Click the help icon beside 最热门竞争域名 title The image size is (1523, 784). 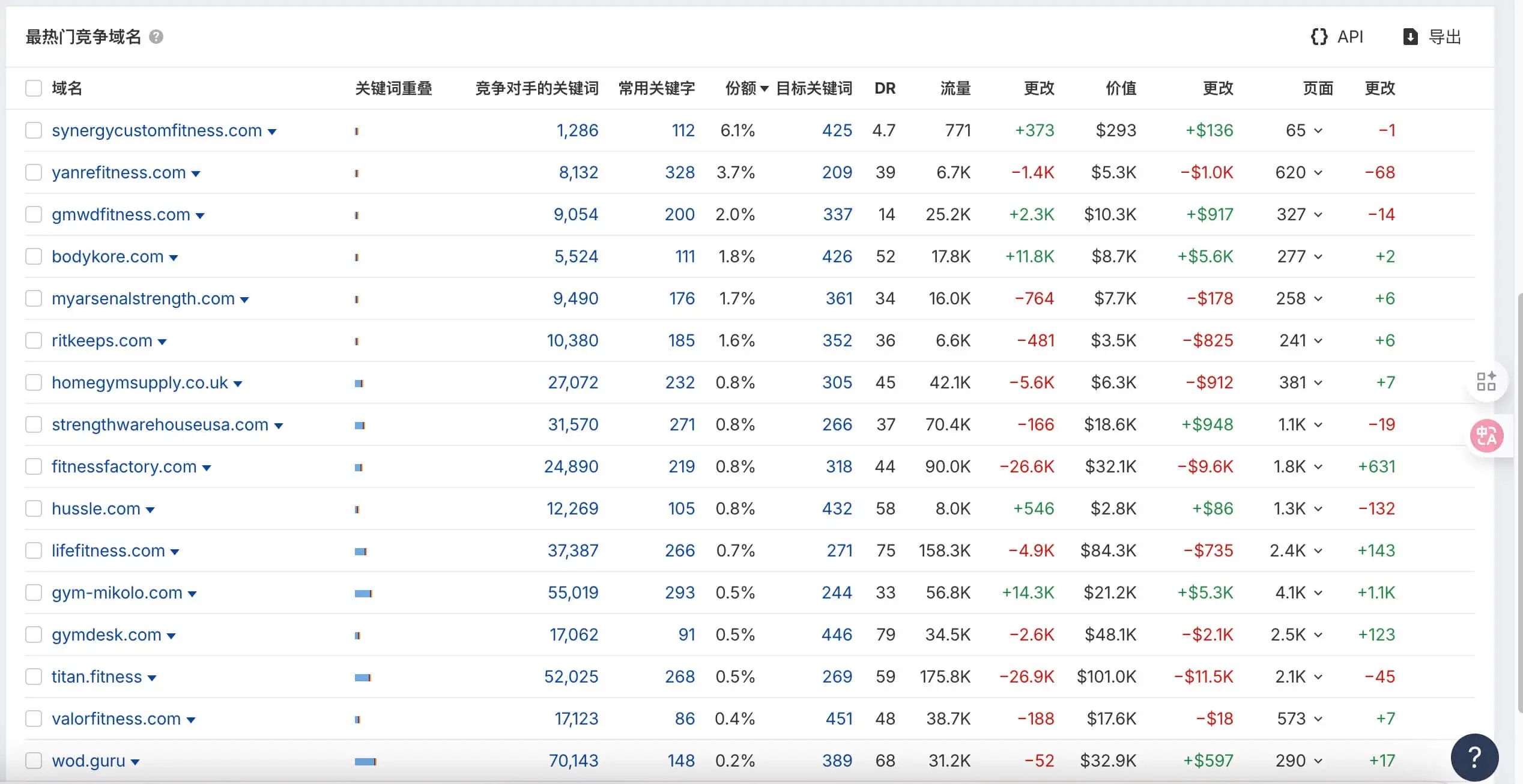156,37
